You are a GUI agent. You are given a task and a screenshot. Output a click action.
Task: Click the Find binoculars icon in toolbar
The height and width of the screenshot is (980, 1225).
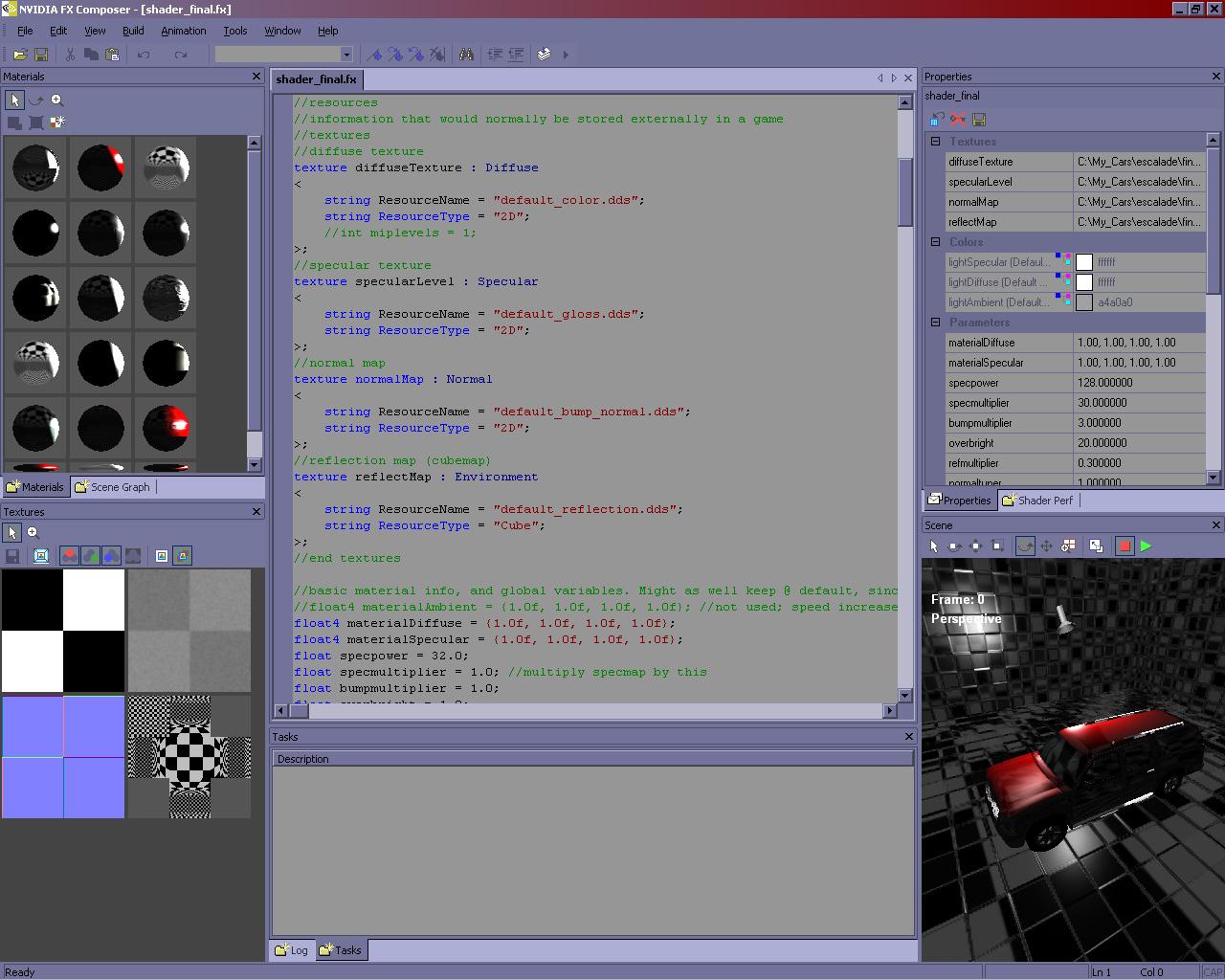pos(466,55)
